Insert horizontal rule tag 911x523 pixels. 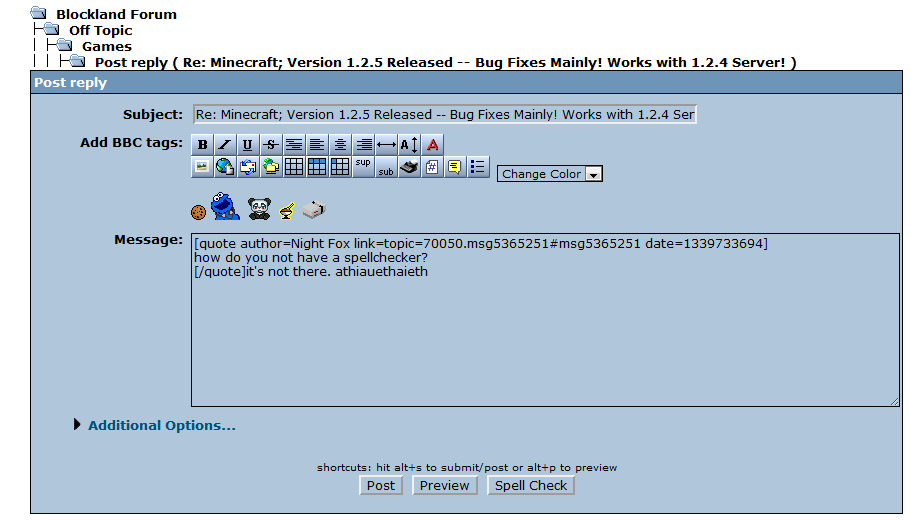(386, 145)
